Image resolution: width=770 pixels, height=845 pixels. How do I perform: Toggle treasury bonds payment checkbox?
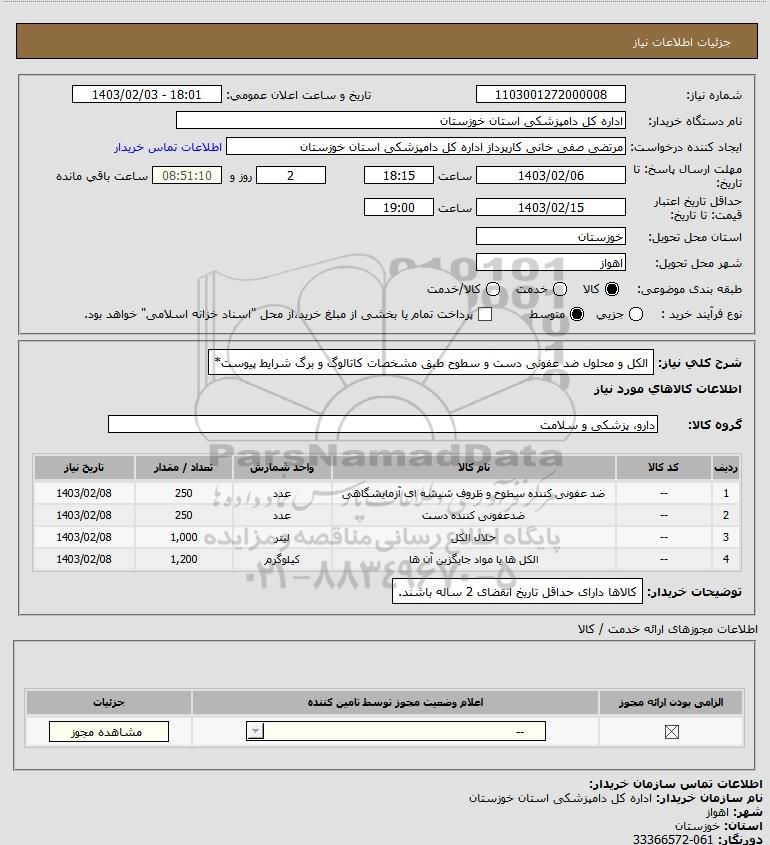click(485, 314)
